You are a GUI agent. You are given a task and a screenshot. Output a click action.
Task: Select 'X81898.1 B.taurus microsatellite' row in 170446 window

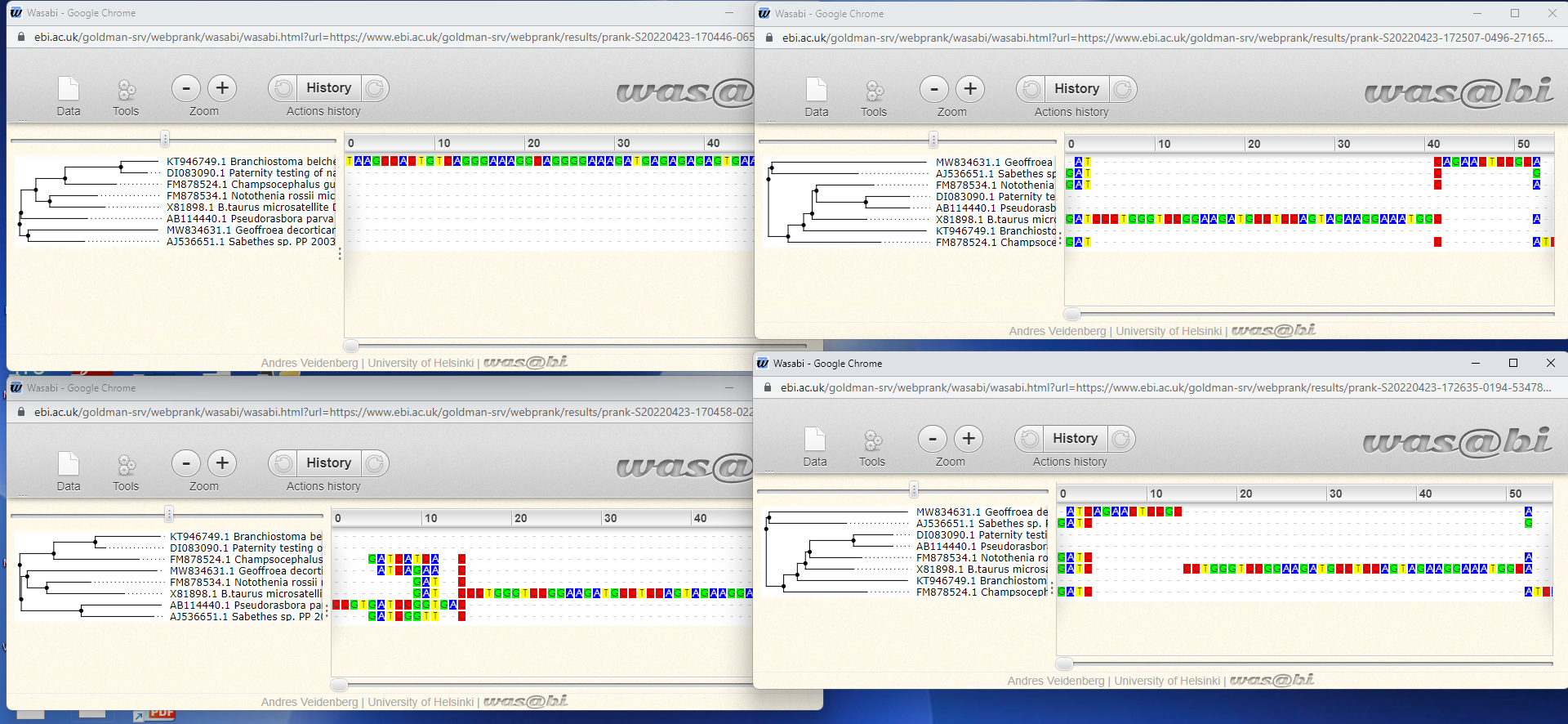(x=251, y=208)
